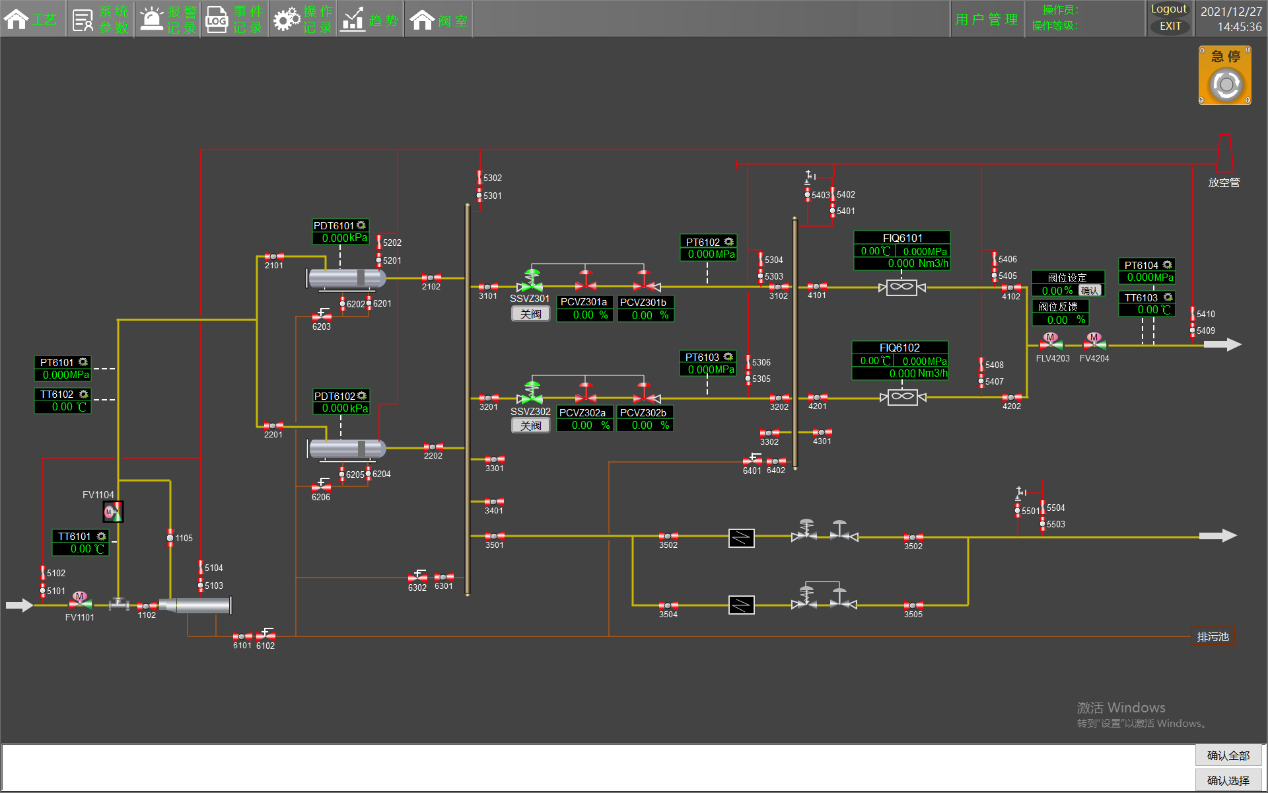Toggle the PCVZ301a control valve
Screen dimensions: 1268x793
pos(585,280)
